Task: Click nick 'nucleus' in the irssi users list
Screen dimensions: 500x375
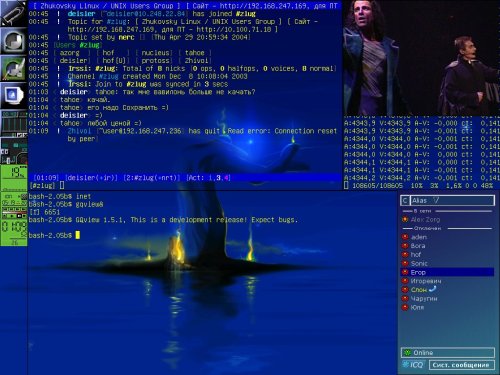Action: 155,53
